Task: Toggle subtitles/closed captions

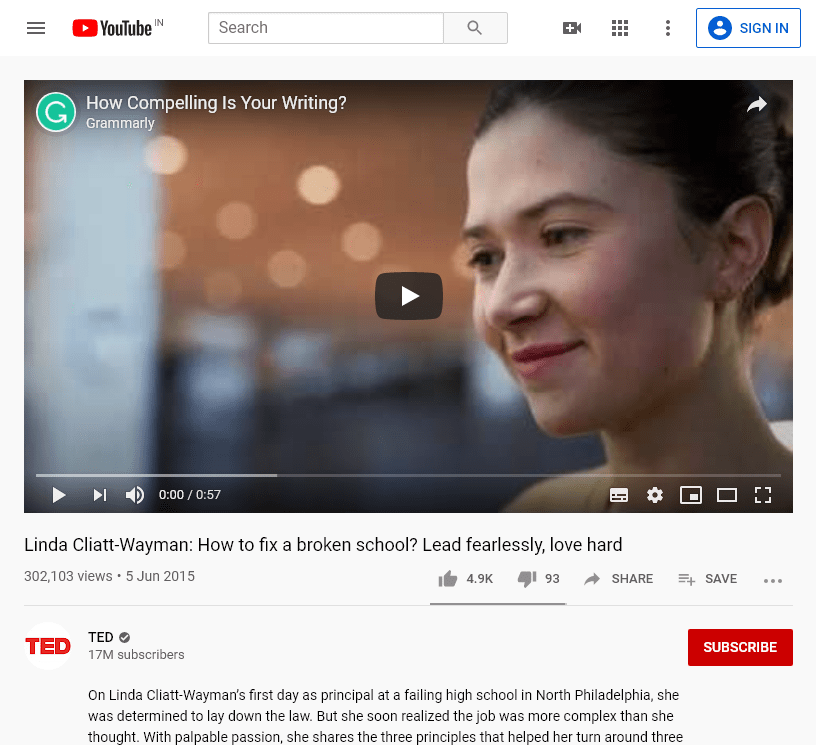Action: tap(619, 495)
